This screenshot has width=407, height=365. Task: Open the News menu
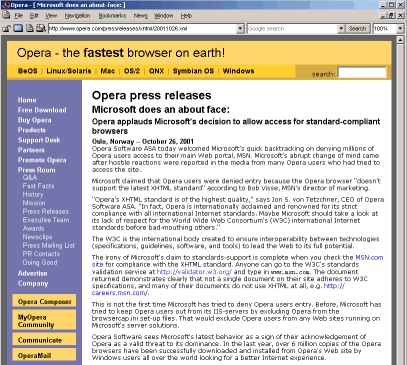click(140, 16)
